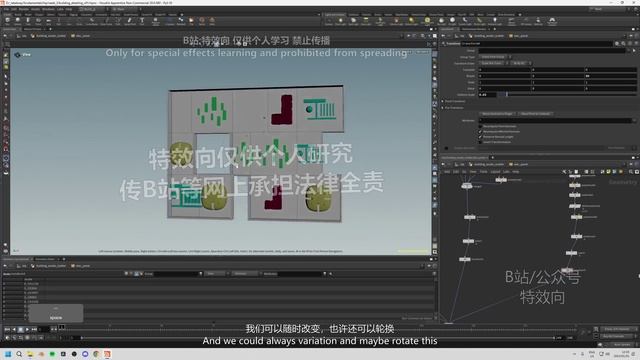
Task: Open the File menu
Action: [x=7, y=9]
